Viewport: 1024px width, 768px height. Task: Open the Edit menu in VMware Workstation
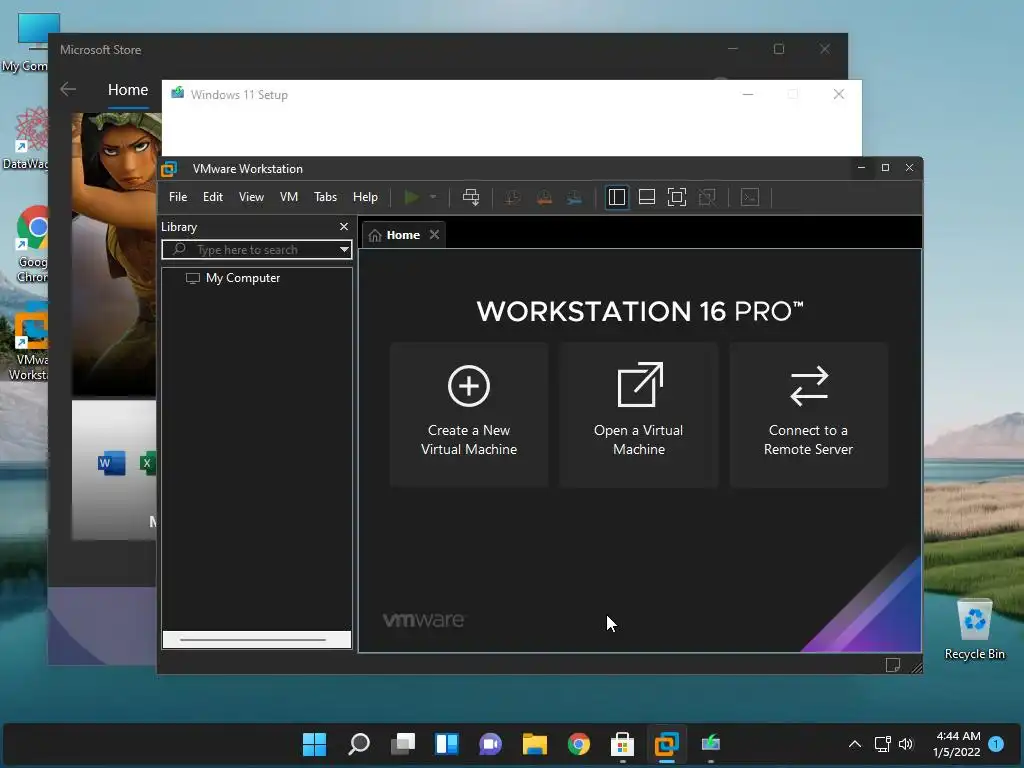tap(213, 197)
